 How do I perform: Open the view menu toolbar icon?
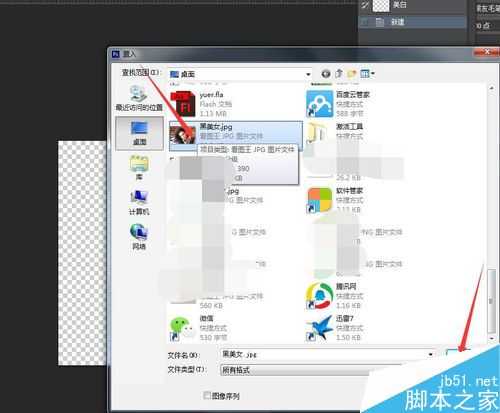[x=367, y=74]
